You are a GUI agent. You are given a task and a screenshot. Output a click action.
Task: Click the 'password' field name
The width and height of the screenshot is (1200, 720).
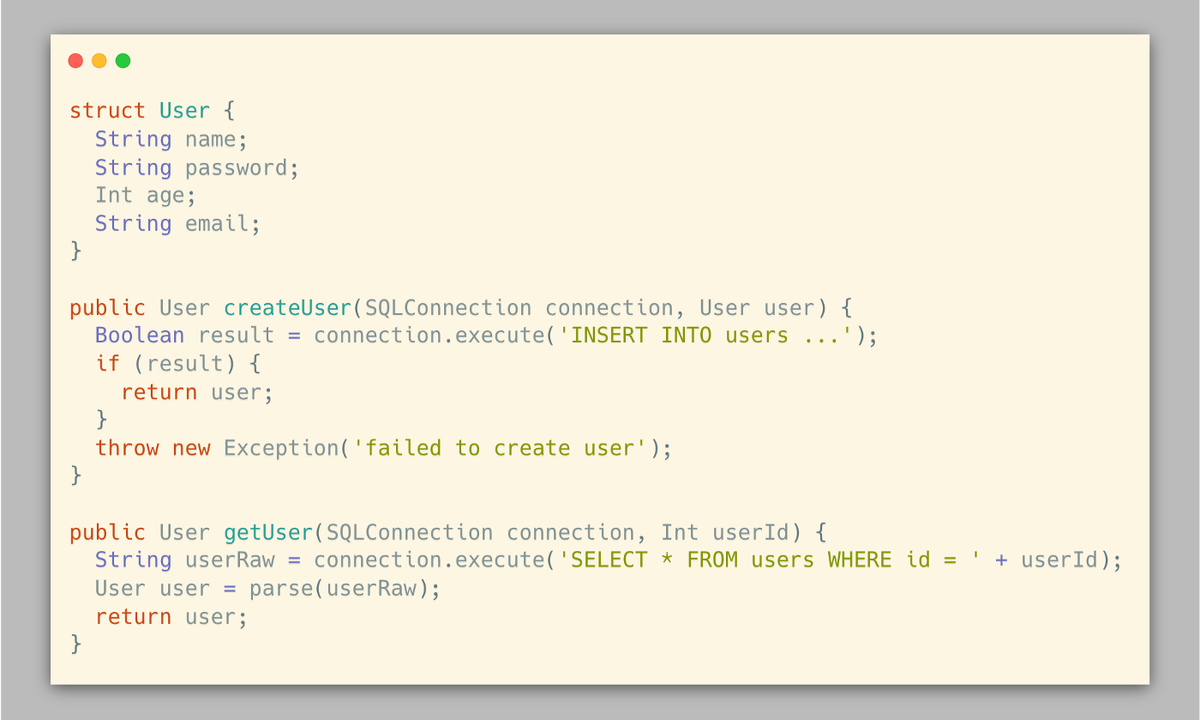(x=236, y=167)
